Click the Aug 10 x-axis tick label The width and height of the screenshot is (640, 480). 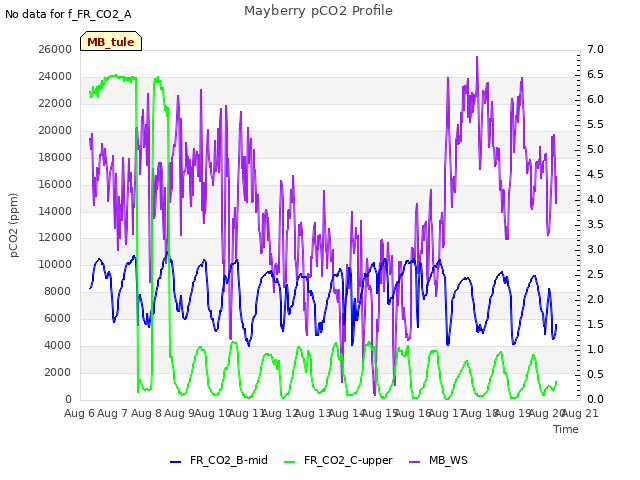213,413
